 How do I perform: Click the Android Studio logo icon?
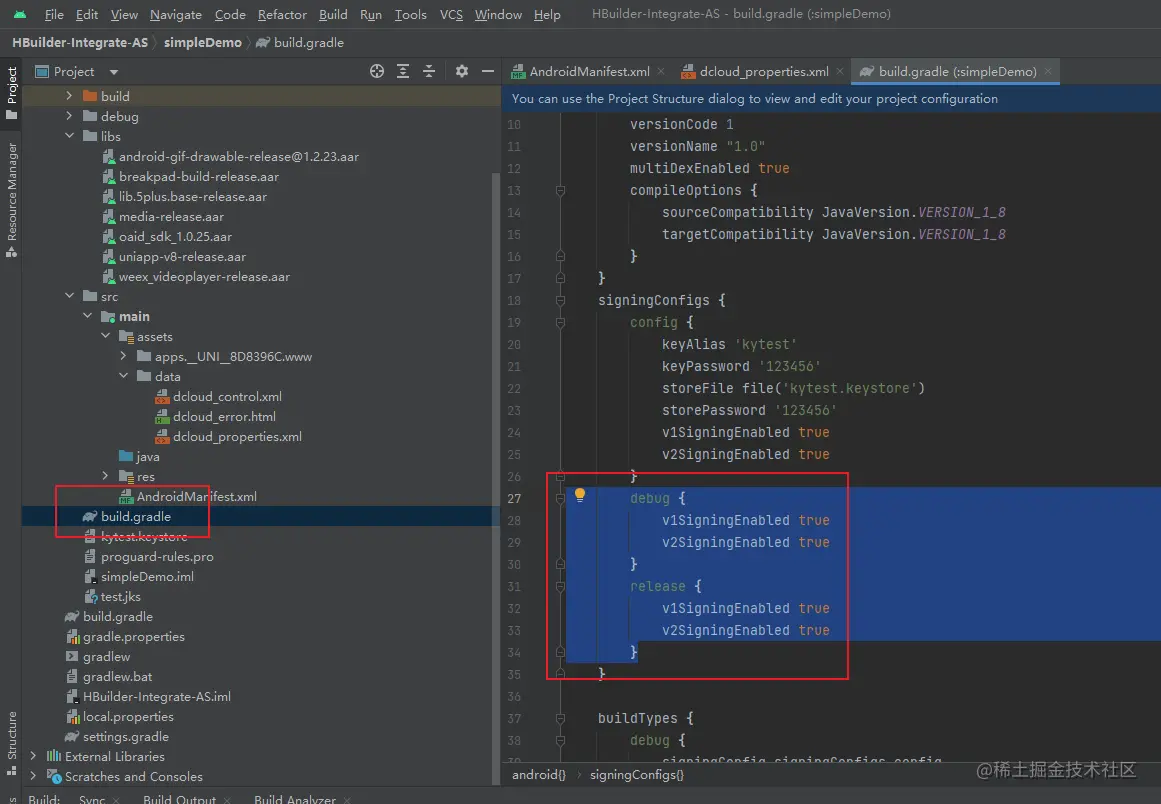[20, 14]
